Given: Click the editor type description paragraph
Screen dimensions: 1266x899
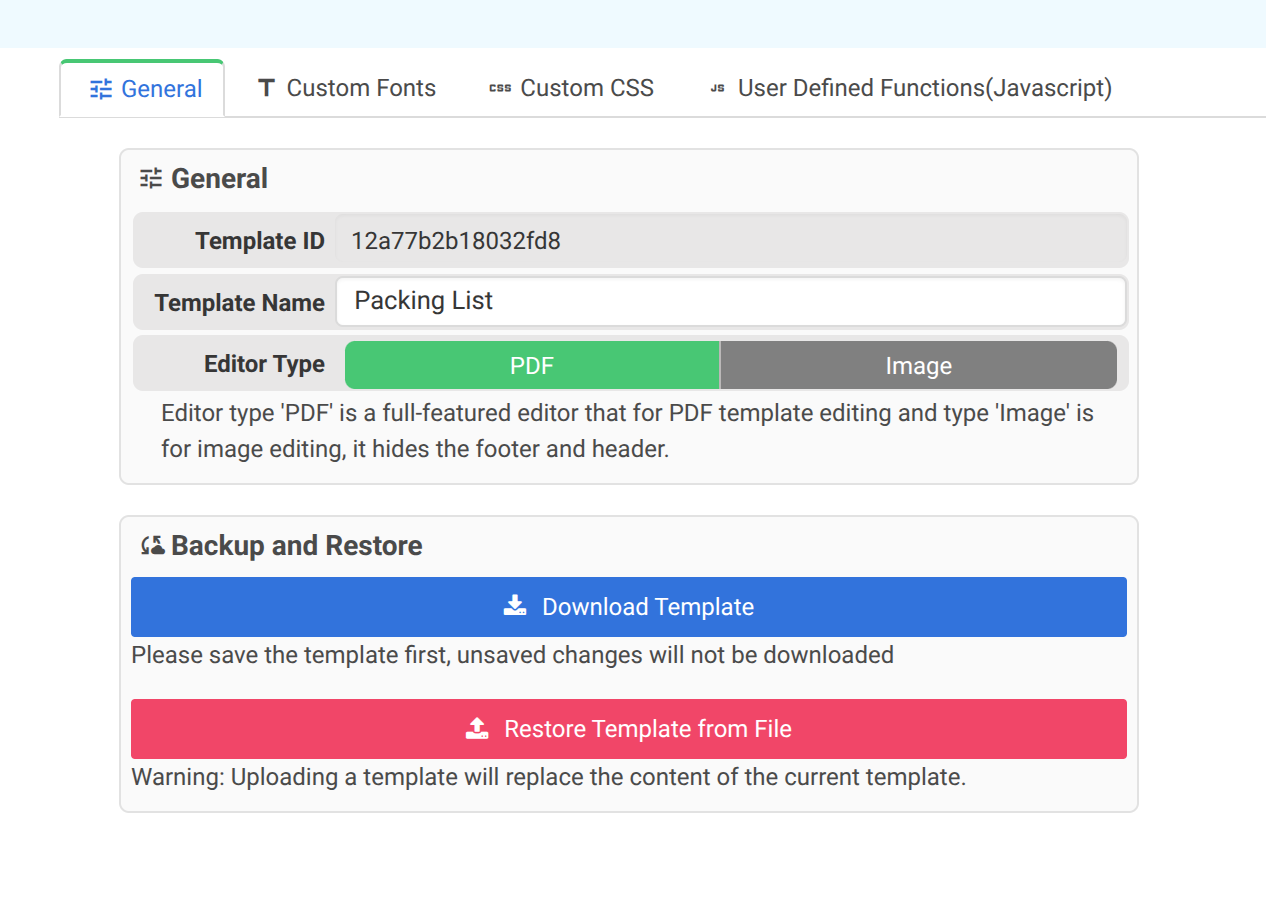Looking at the screenshot, I should point(628,431).
